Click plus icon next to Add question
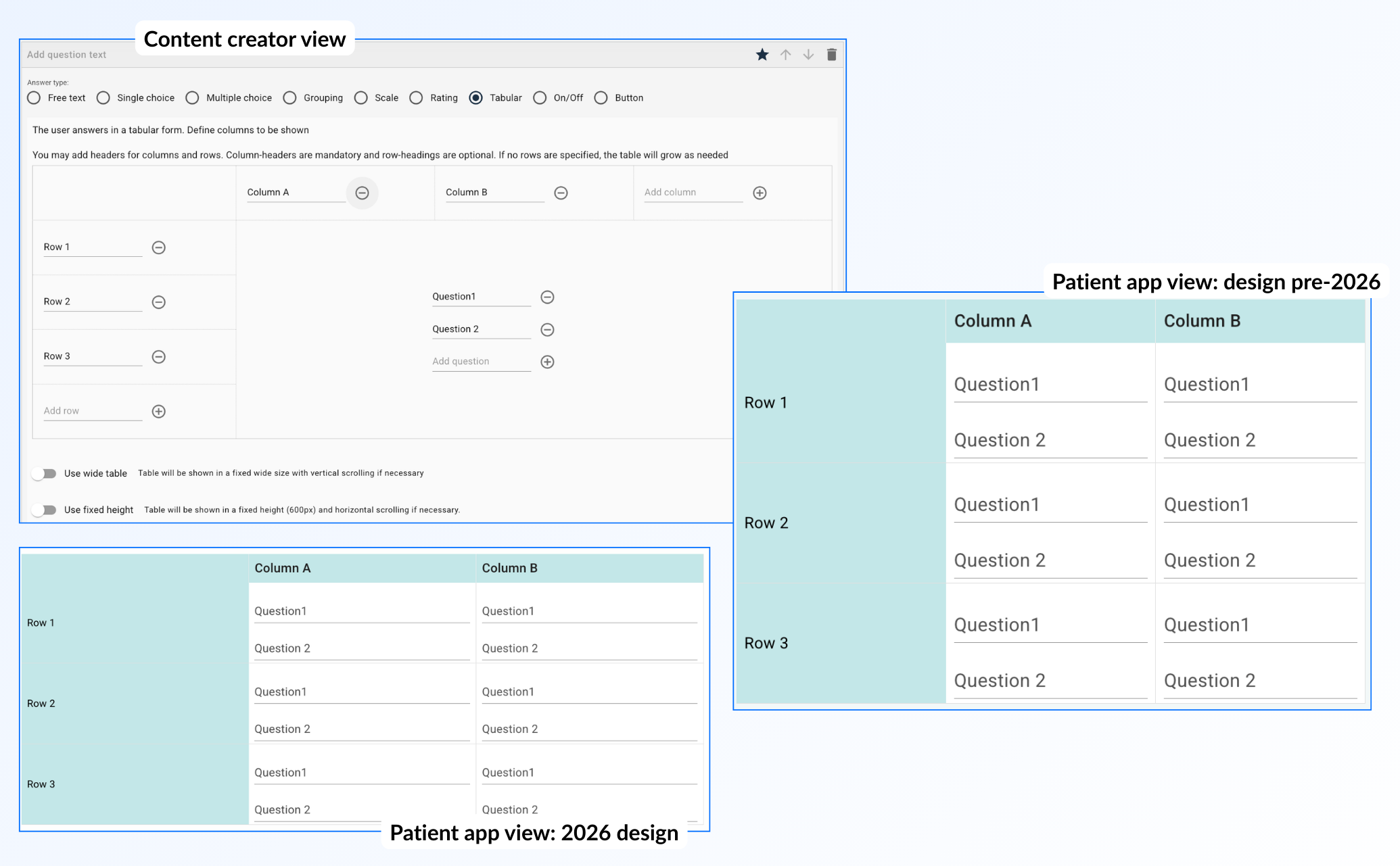This screenshot has width=1400, height=866. pyautogui.click(x=548, y=362)
